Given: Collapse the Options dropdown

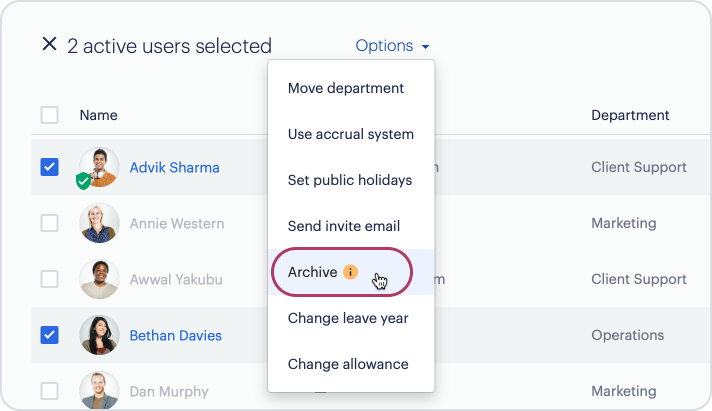Looking at the screenshot, I should point(392,45).
